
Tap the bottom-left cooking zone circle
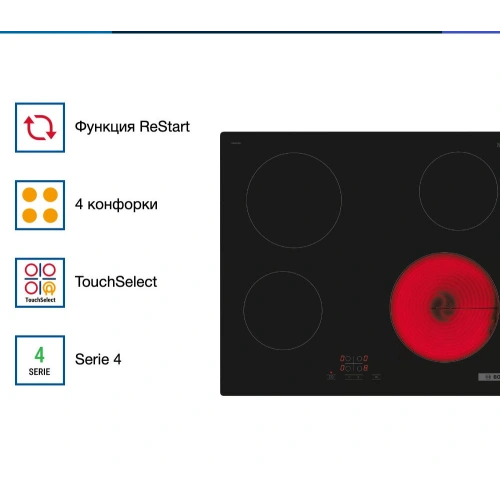283,310
